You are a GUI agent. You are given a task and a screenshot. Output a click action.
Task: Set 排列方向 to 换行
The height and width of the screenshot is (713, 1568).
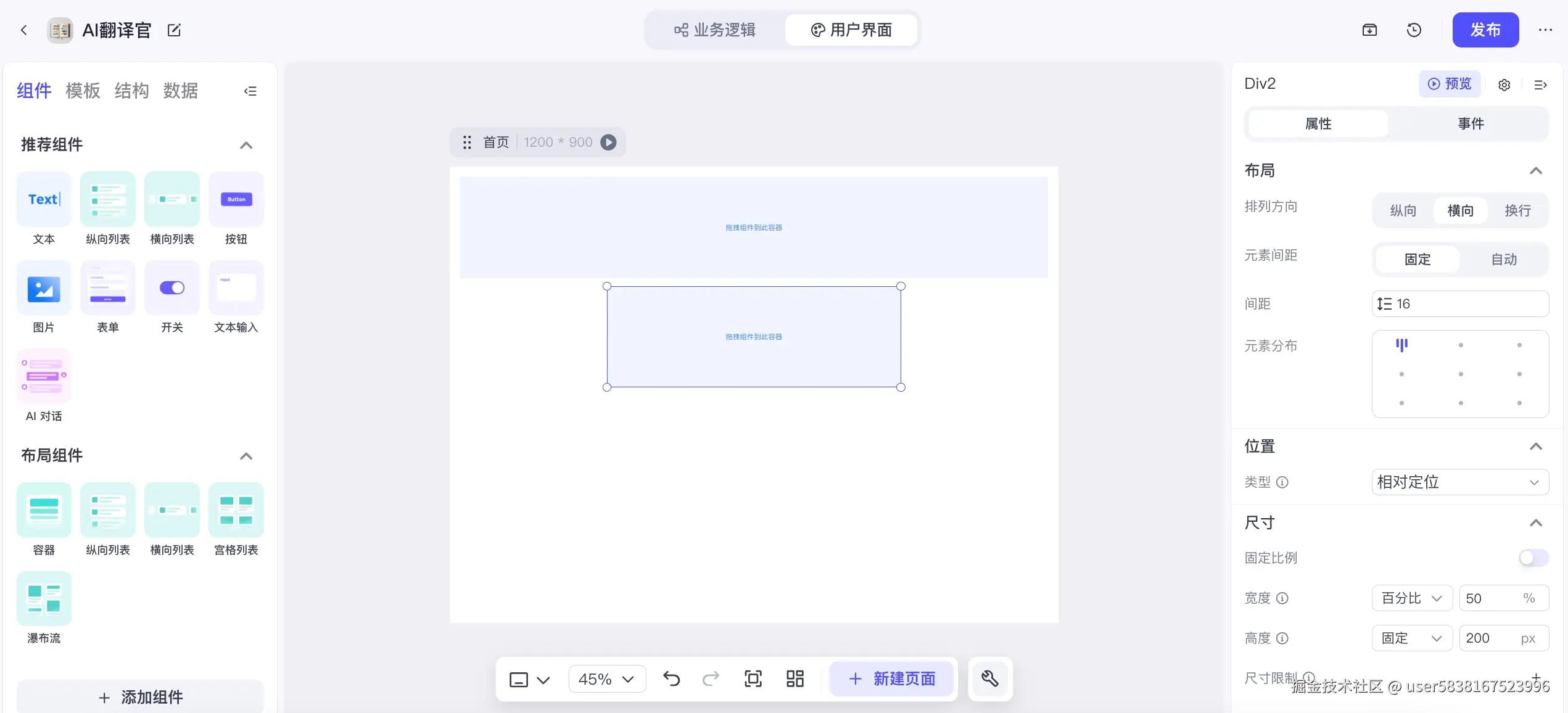1518,211
